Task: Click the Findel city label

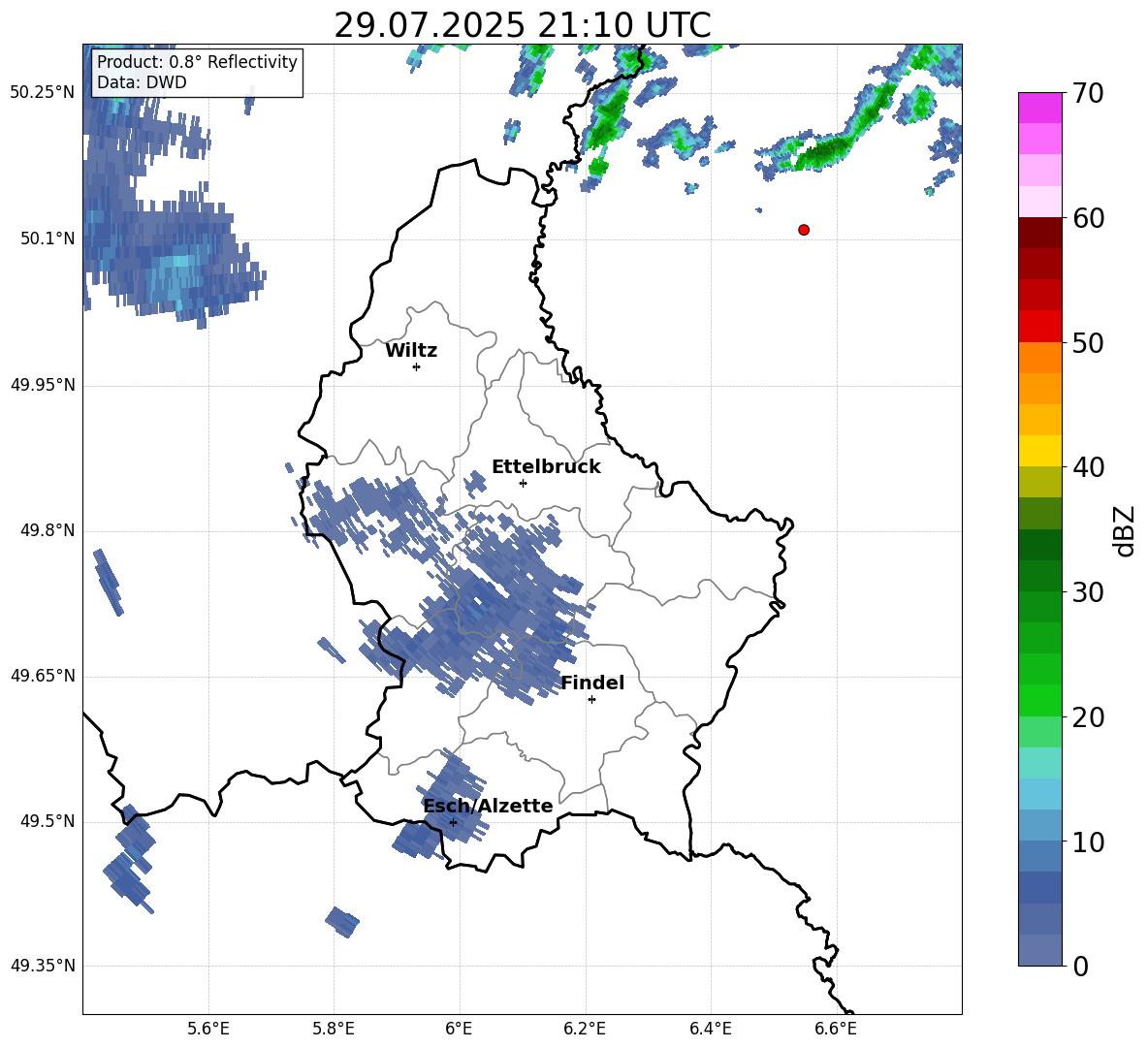Action: pyautogui.click(x=592, y=683)
